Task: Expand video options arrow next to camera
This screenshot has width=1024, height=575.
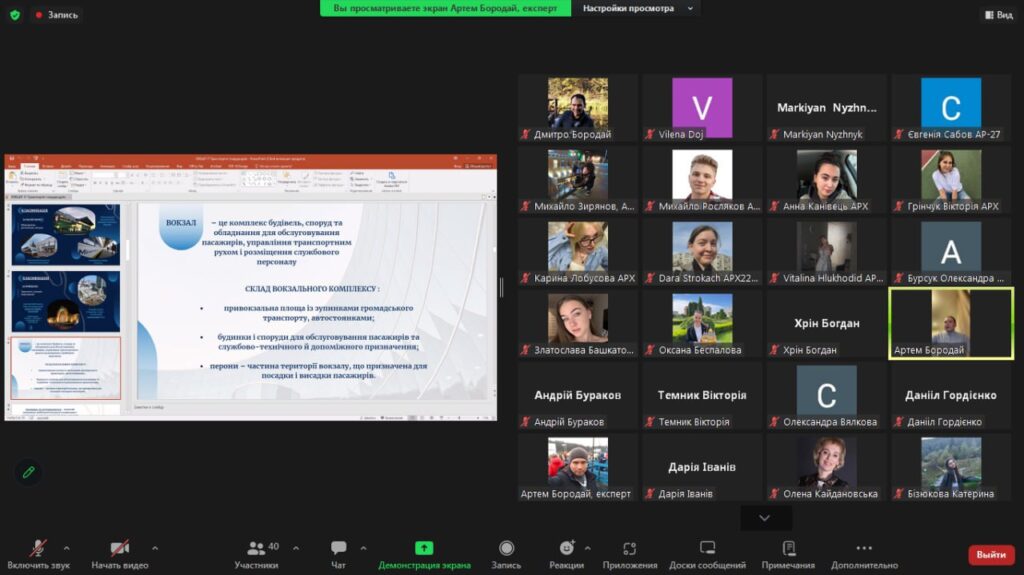Action: tap(155, 548)
